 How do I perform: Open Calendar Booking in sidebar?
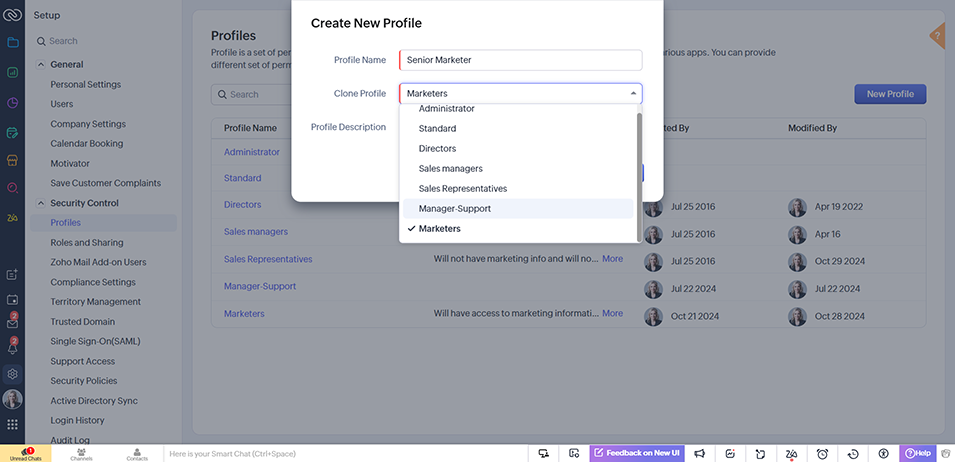(x=86, y=144)
